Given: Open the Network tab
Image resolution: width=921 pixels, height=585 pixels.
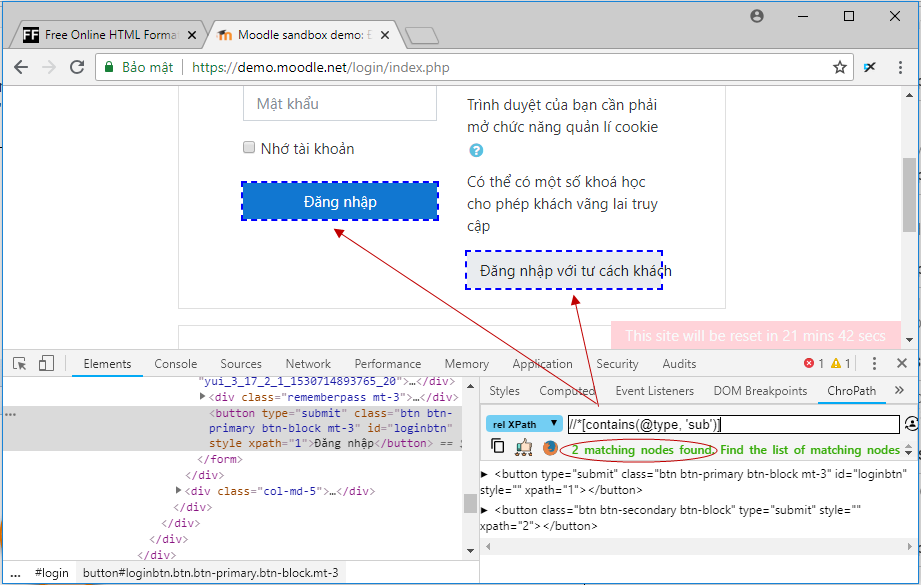Looking at the screenshot, I should 308,364.
